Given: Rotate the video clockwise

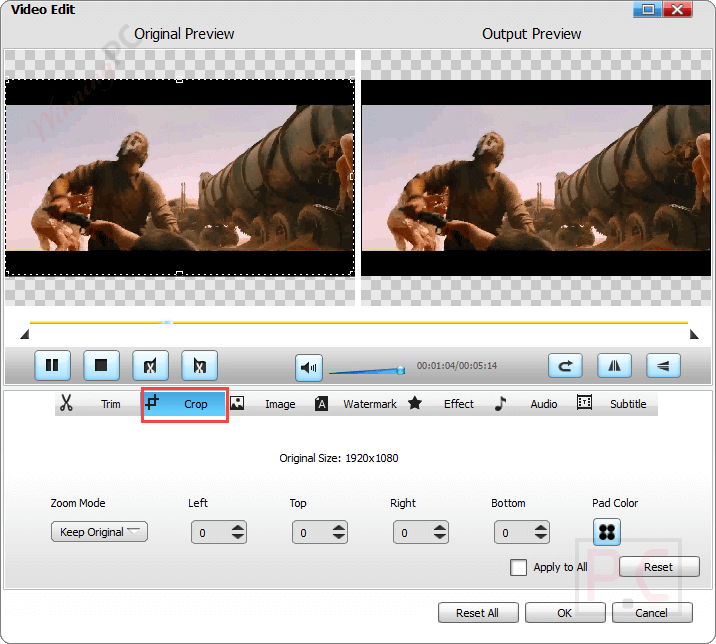Looking at the screenshot, I should (565, 365).
